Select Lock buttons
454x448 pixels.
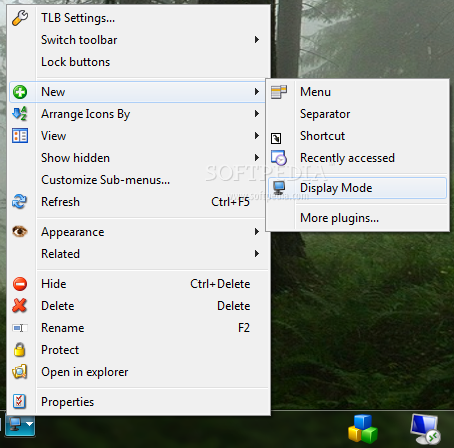(139, 62)
